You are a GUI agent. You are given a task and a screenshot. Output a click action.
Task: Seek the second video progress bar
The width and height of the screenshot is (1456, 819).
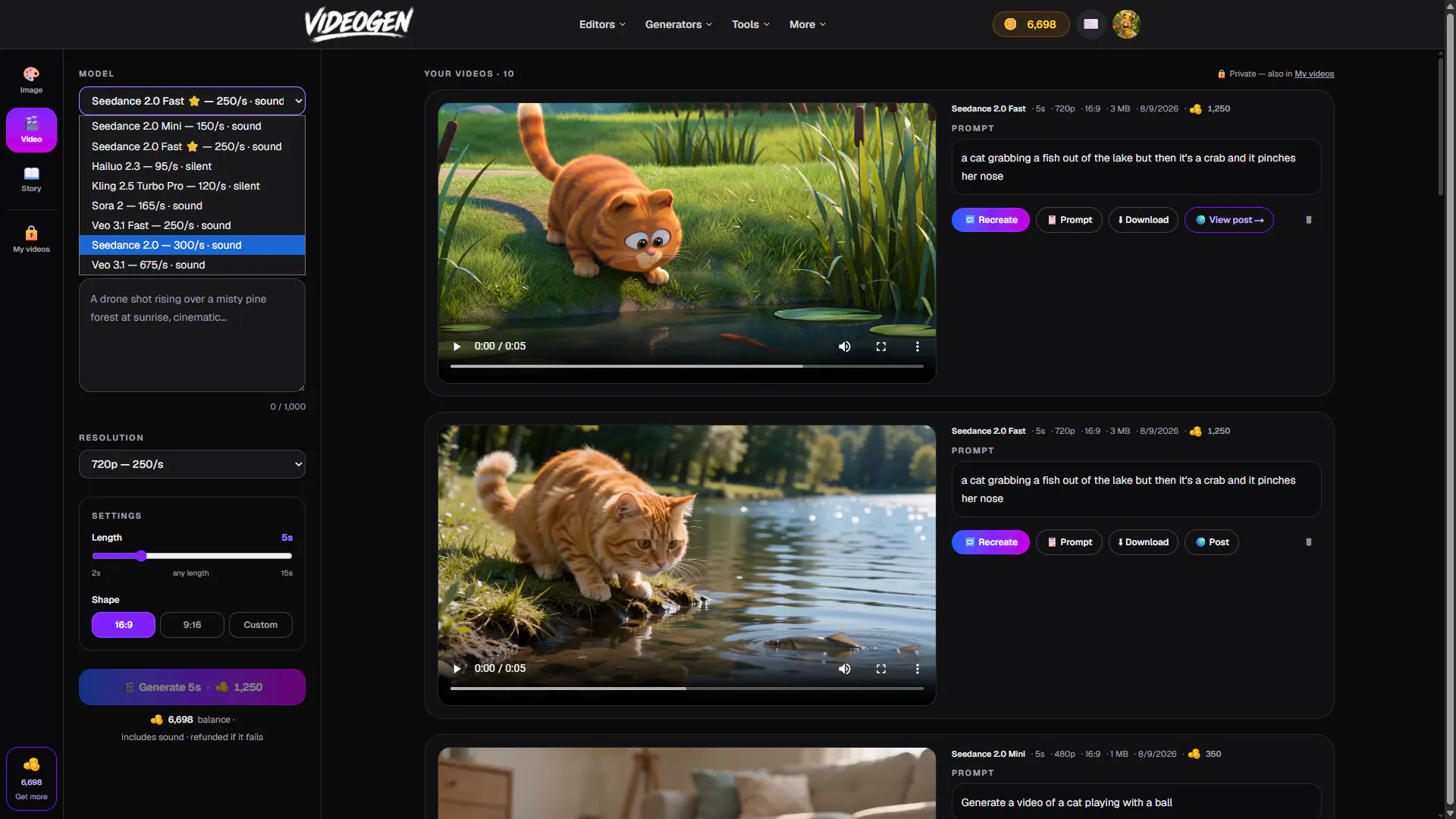(x=686, y=689)
